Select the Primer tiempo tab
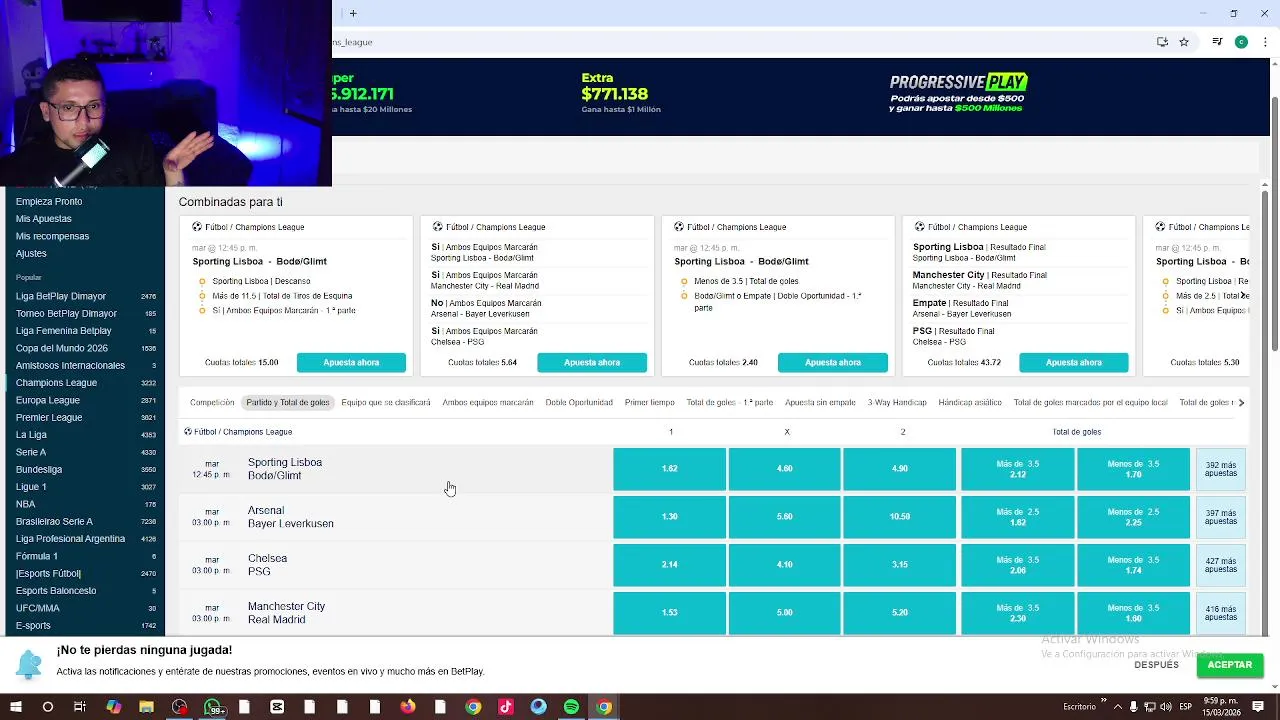 pos(650,402)
